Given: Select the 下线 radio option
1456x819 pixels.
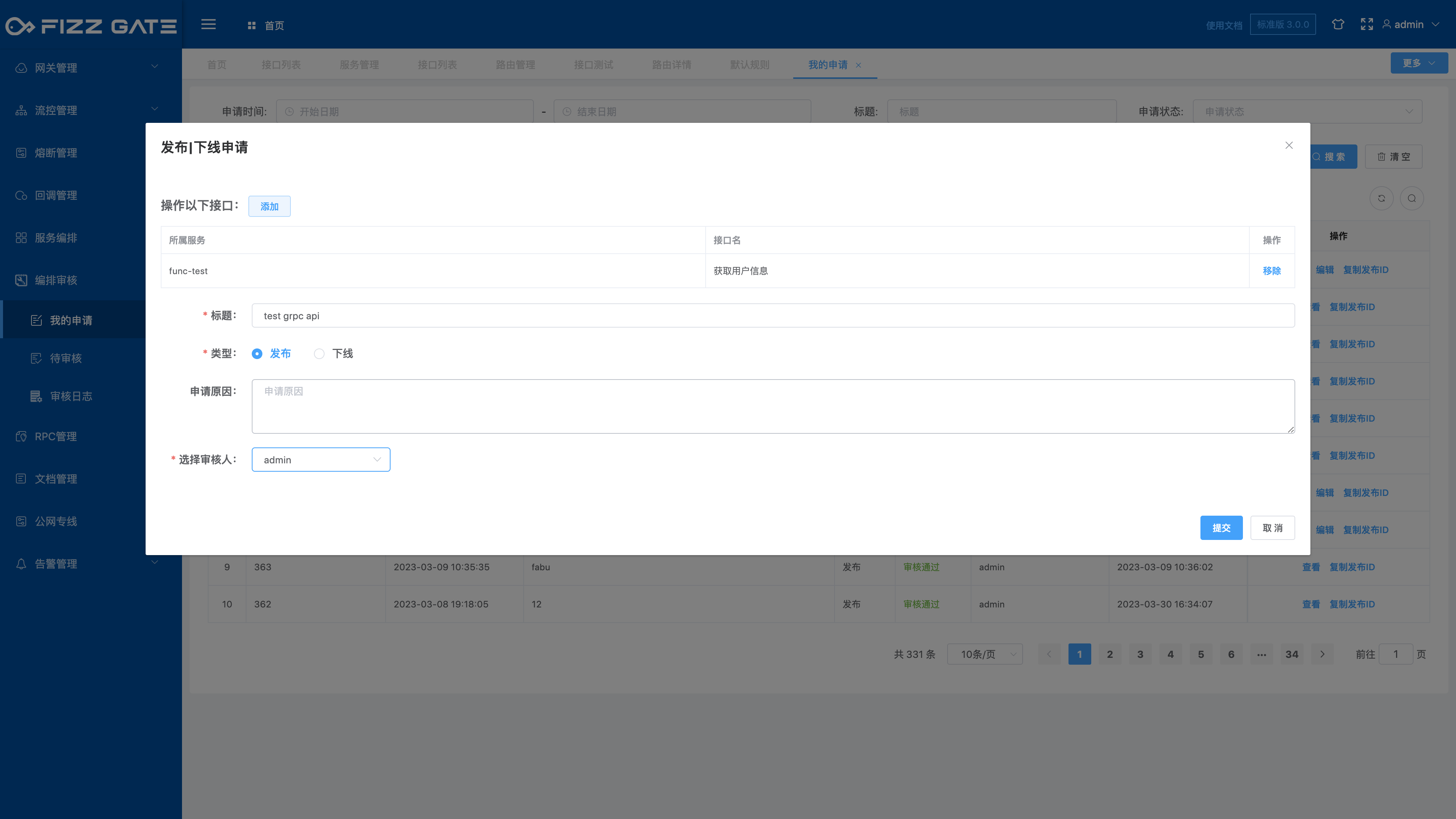Looking at the screenshot, I should click(319, 354).
